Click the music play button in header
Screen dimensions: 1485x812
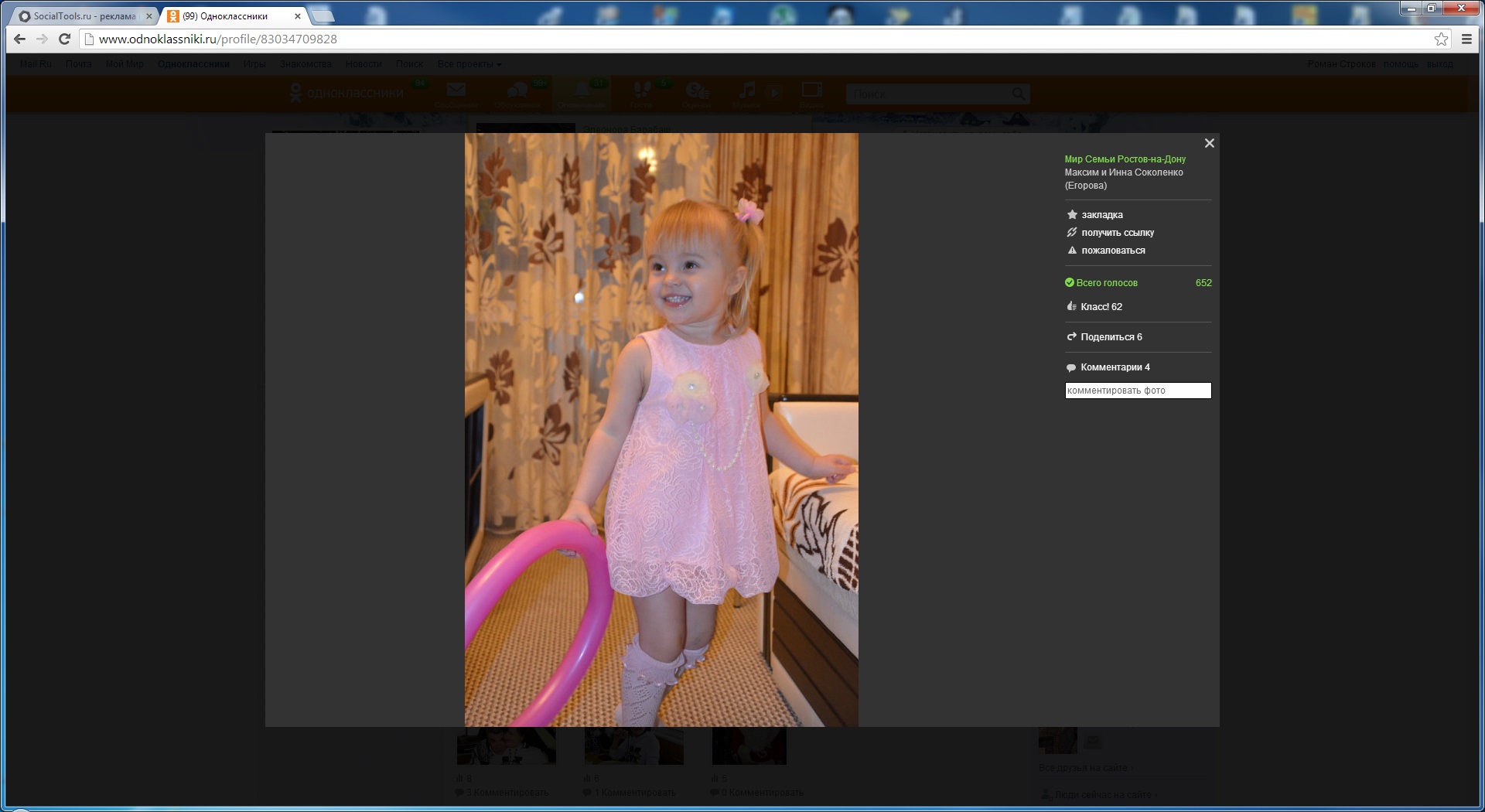click(775, 93)
